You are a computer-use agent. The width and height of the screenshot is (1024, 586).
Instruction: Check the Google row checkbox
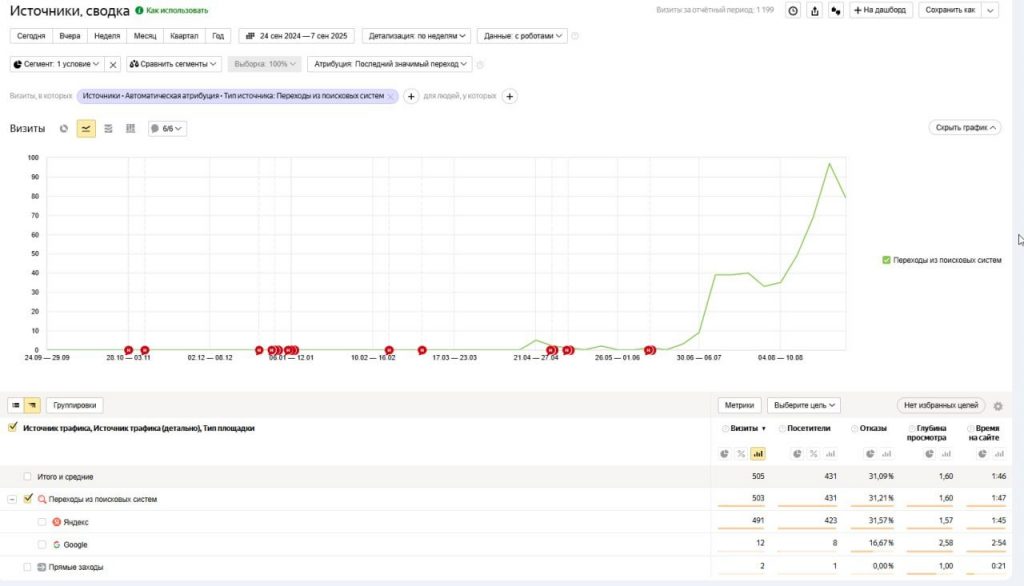point(42,545)
